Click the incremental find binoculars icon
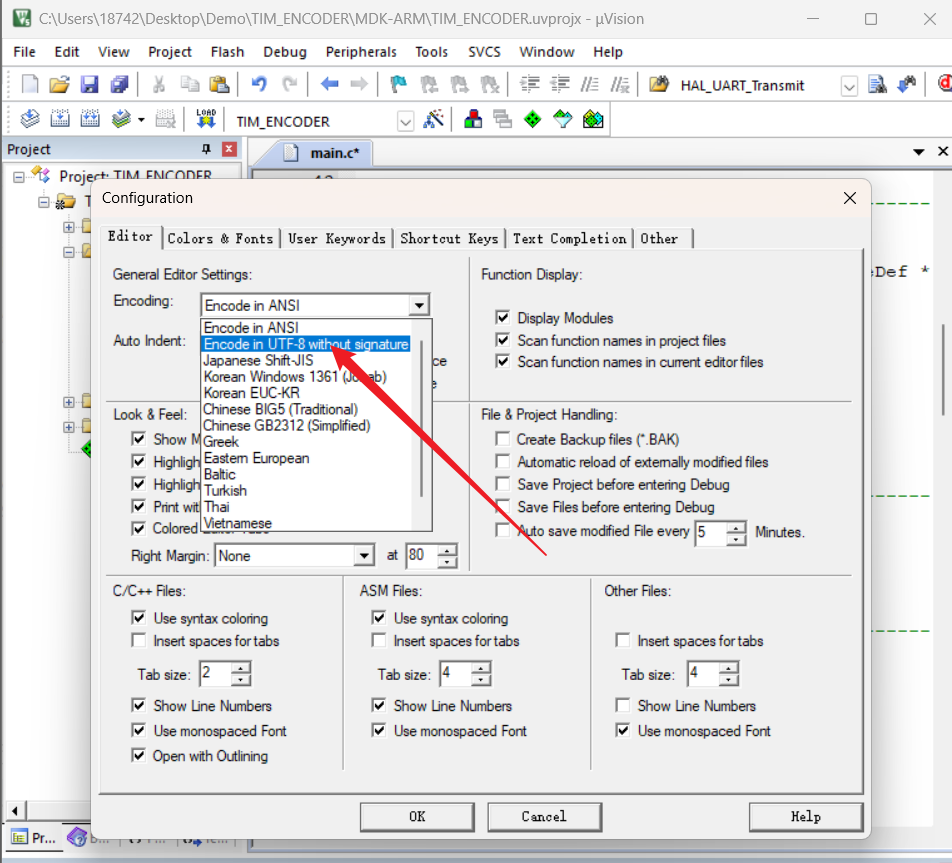The width and height of the screenshot is (952, 863). pos(907,84)
